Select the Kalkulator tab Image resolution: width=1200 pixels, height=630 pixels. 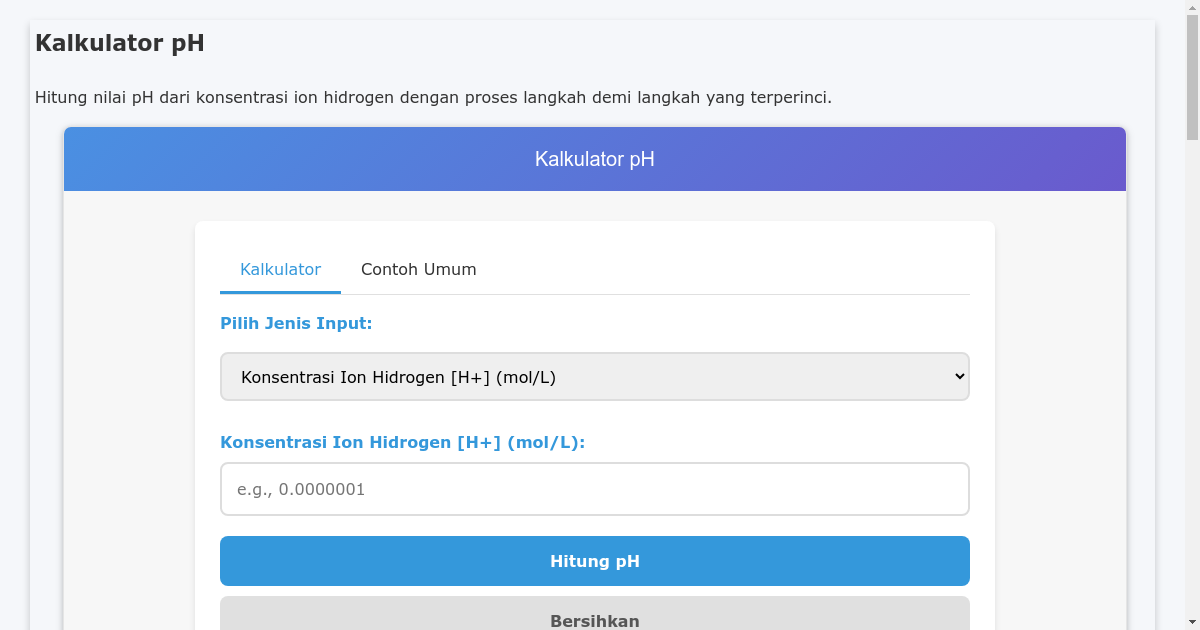280,269
